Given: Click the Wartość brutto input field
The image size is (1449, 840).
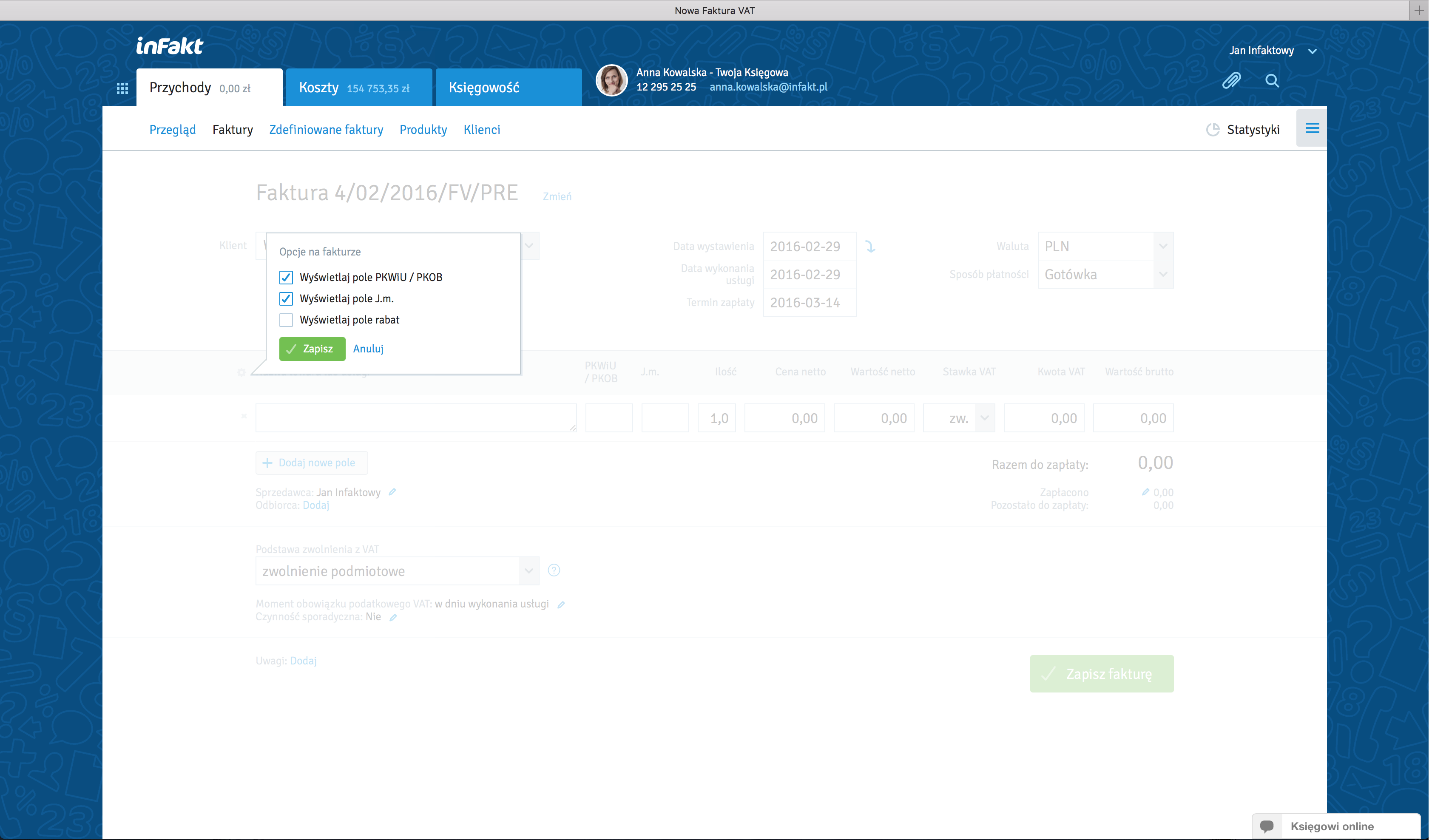Looking at the screenshot, I should [1134, 418].
